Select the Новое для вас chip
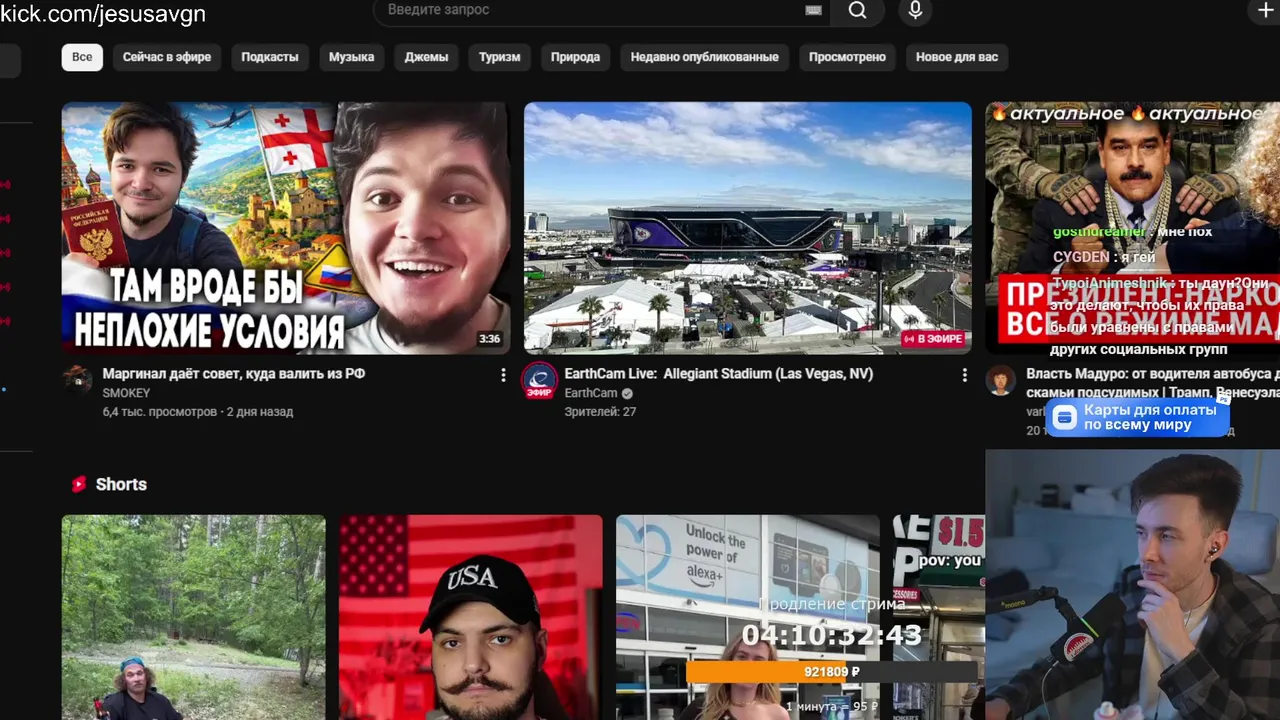 tap(957, 57)
